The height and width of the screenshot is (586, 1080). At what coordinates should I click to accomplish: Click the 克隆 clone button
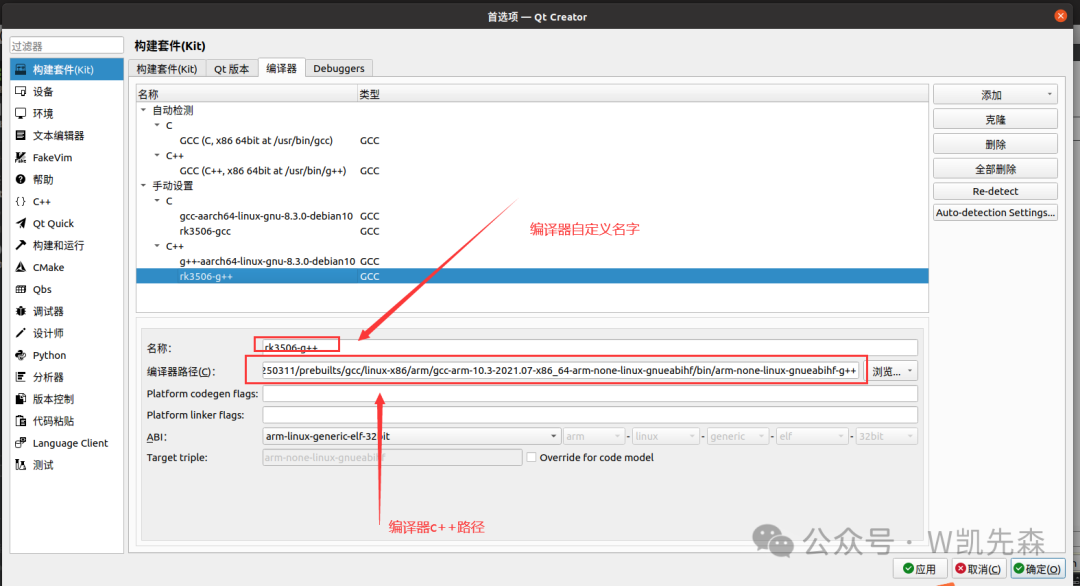point(994,119)
